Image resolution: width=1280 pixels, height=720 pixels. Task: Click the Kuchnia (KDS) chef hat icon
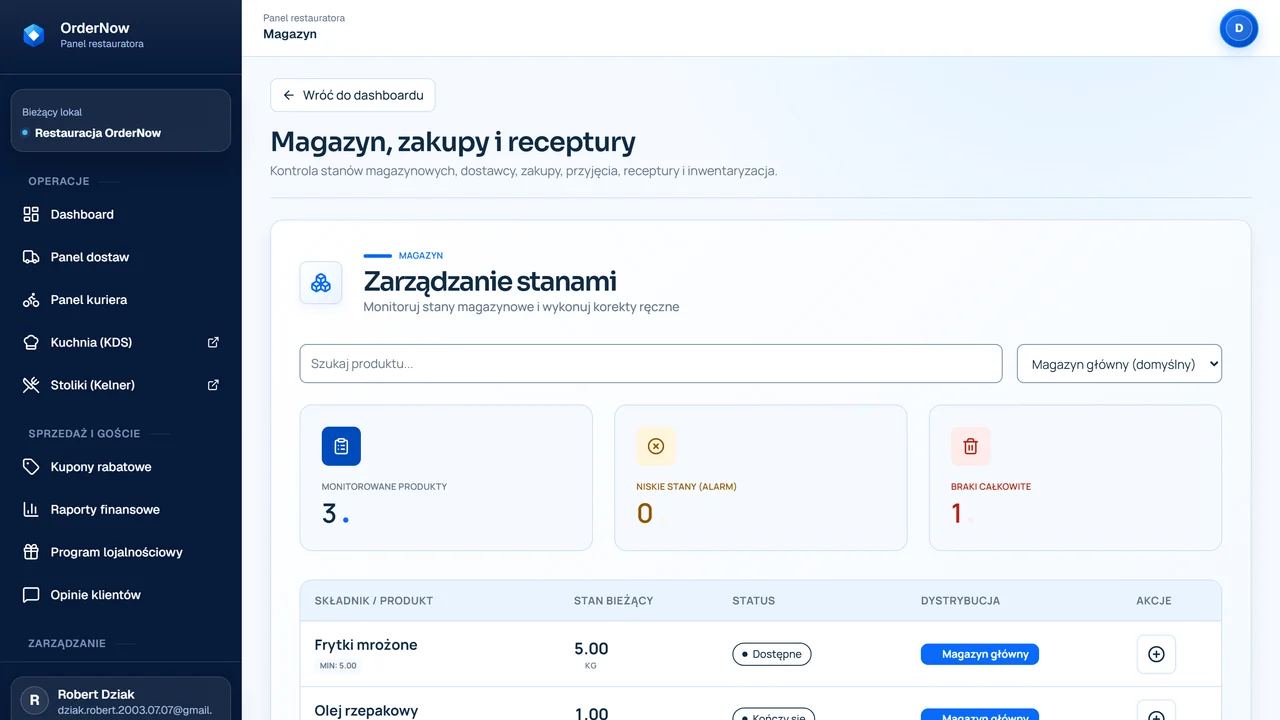click(31, 342)
